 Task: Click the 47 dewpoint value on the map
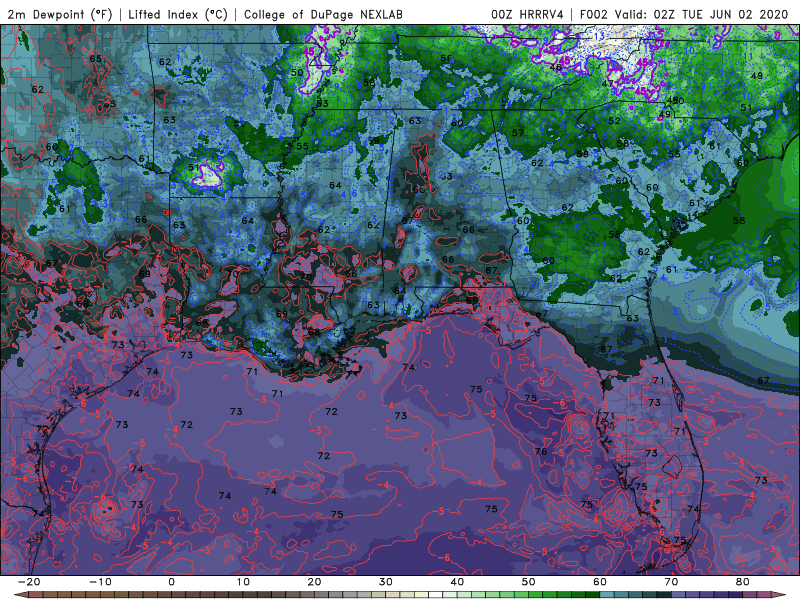point(607,84)
